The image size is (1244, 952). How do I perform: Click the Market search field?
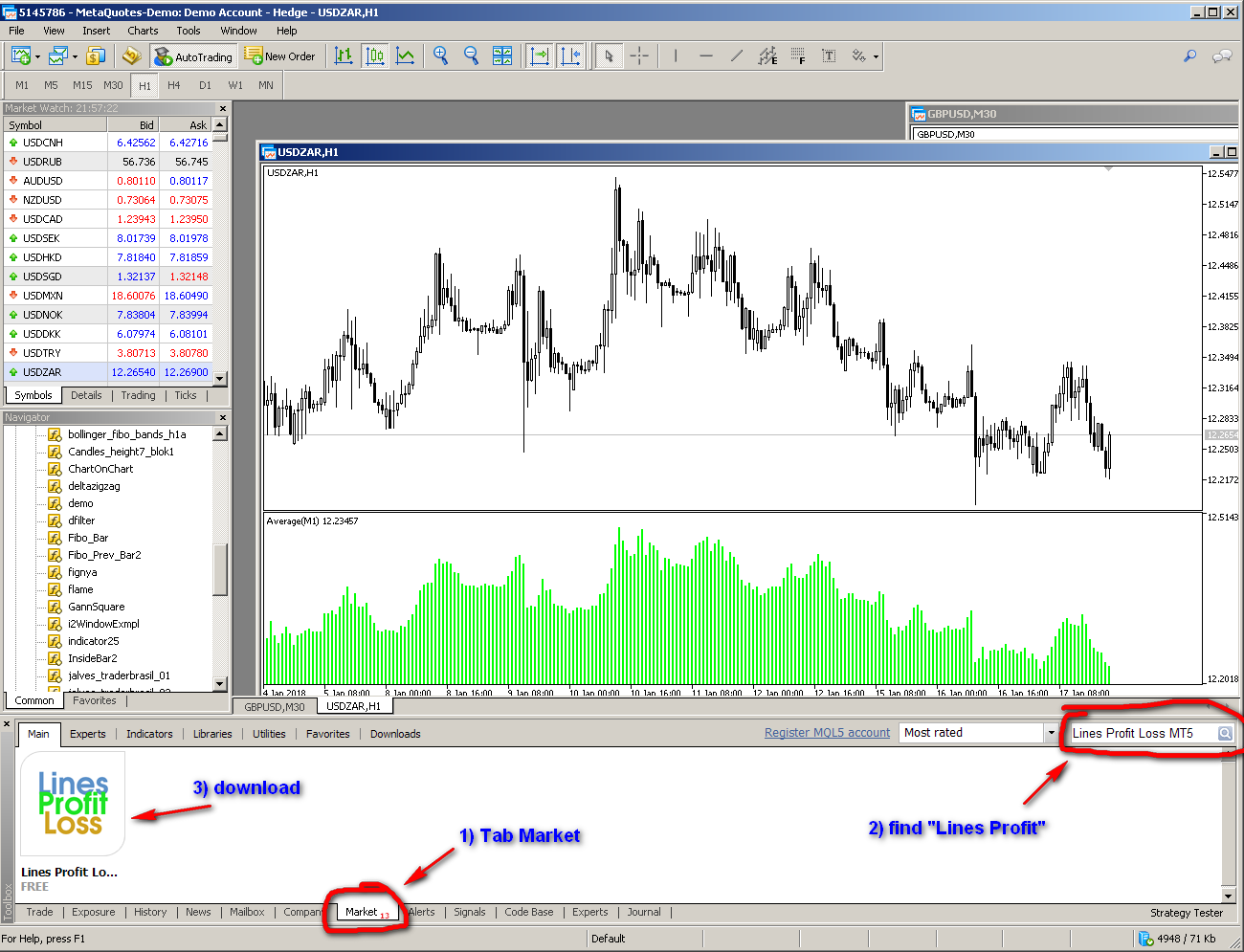[1143, 733]
